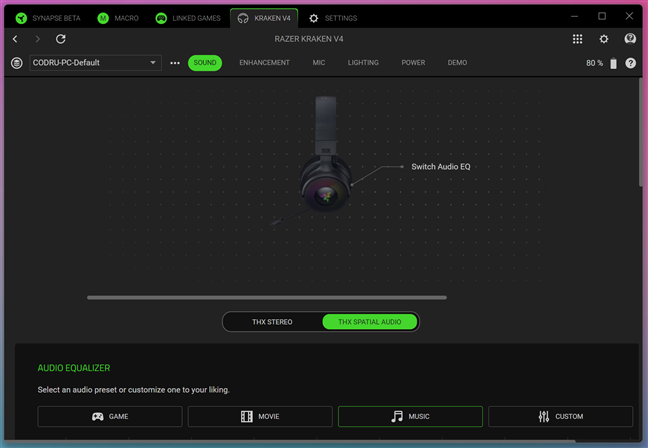Click the vertical scrollbar on the right

(641, 132)
